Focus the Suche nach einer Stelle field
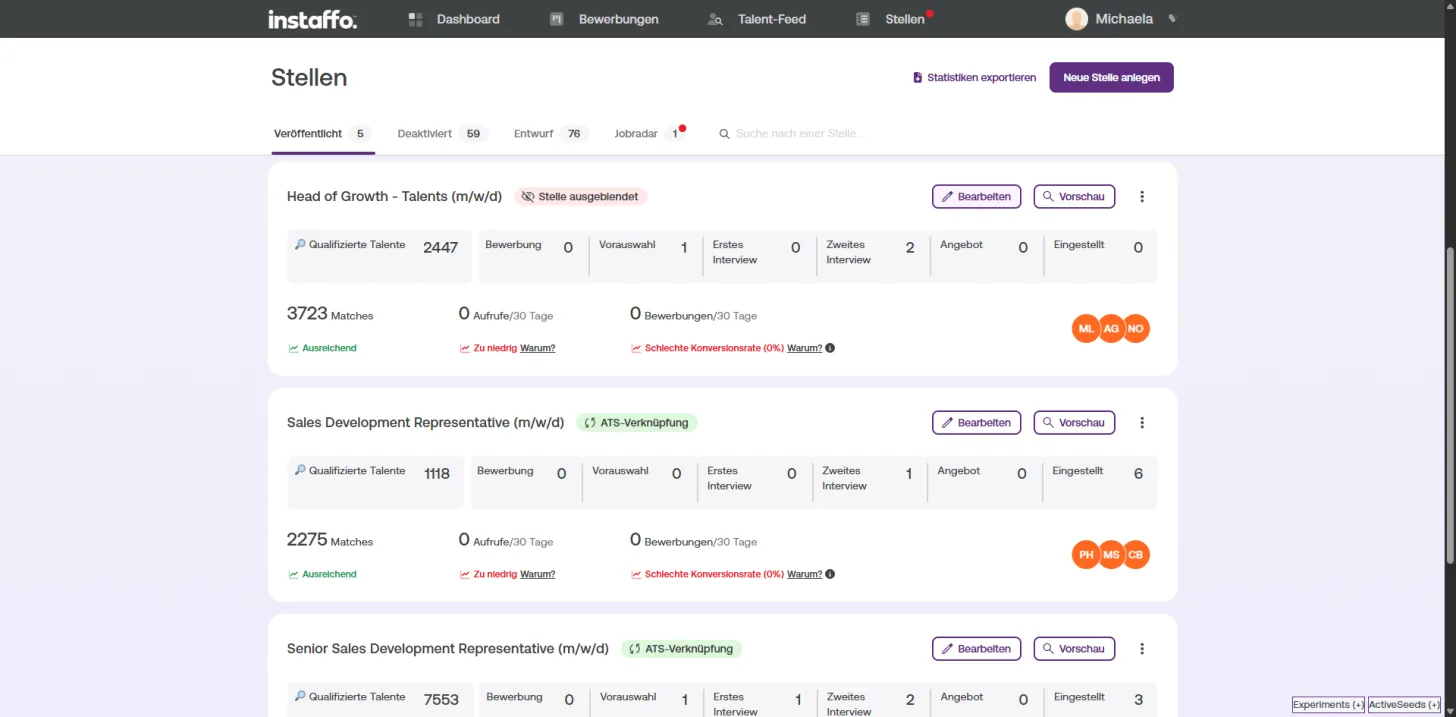The width and height of the screenshot is (1456, 717). (800, 133)
